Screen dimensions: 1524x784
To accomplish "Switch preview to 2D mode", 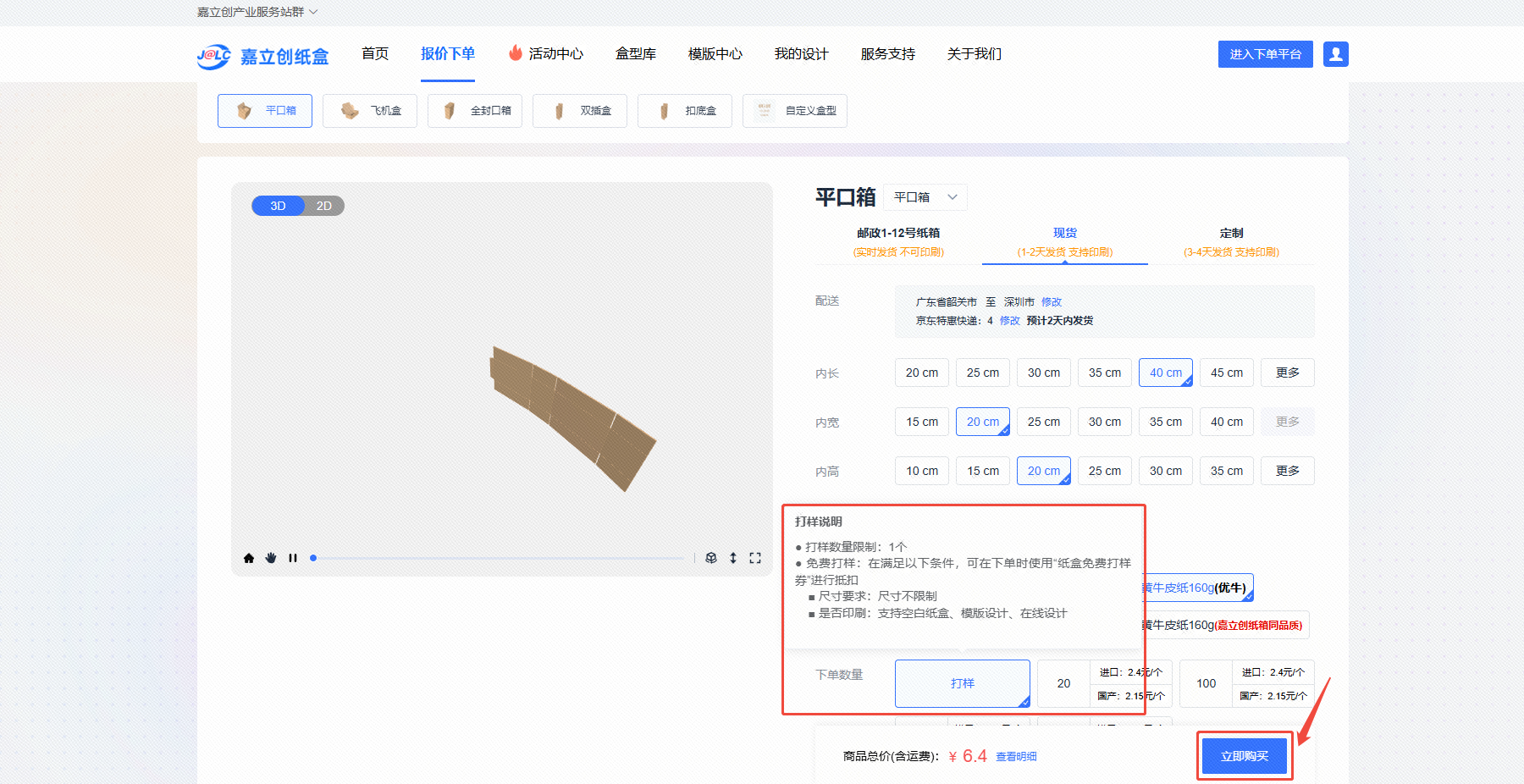I will [x=324, y=206].
